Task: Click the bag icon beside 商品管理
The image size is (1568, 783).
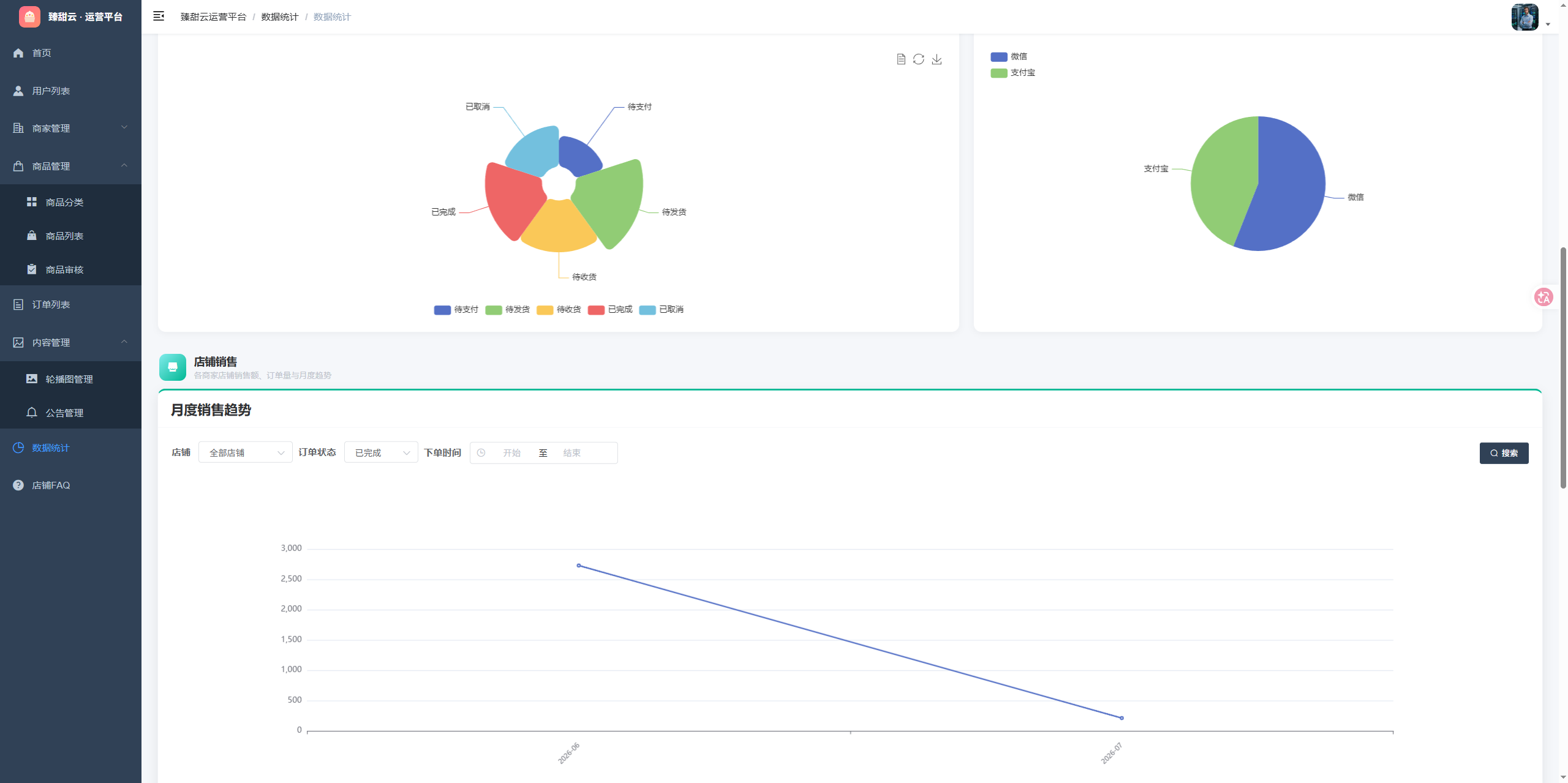Action: point(18,166)
